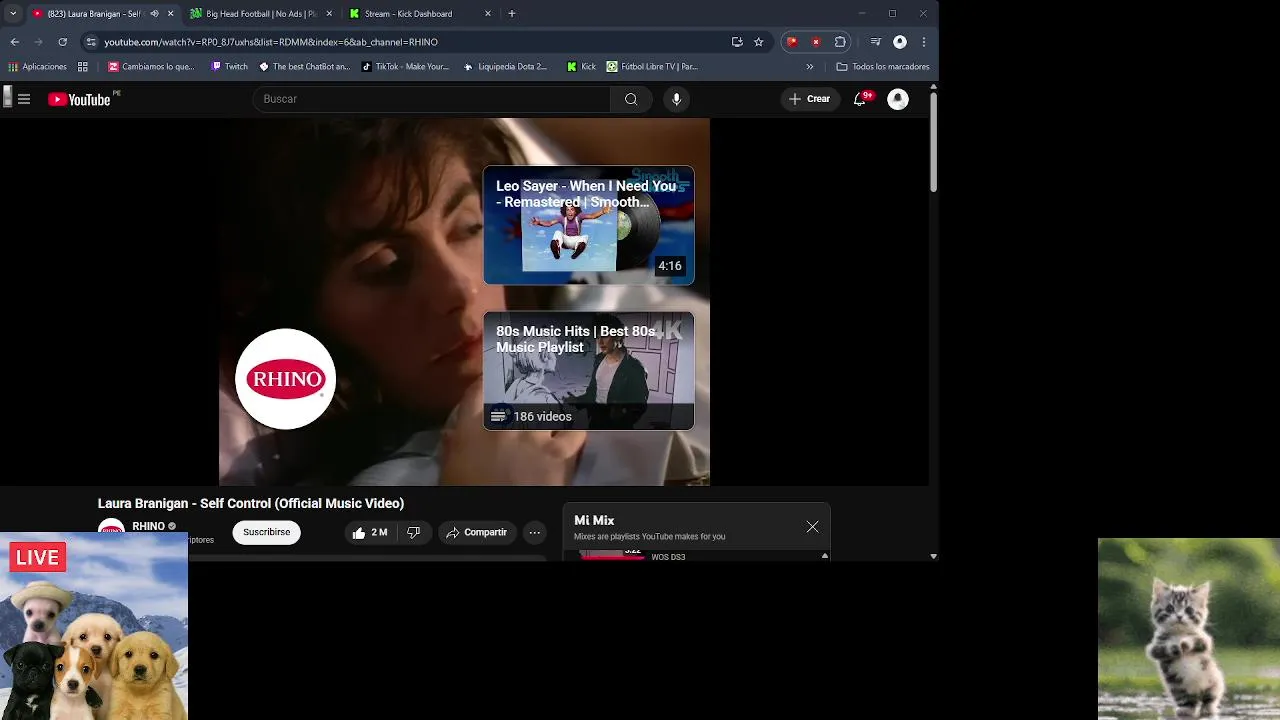Open the account avatar menu

[898, 99]
